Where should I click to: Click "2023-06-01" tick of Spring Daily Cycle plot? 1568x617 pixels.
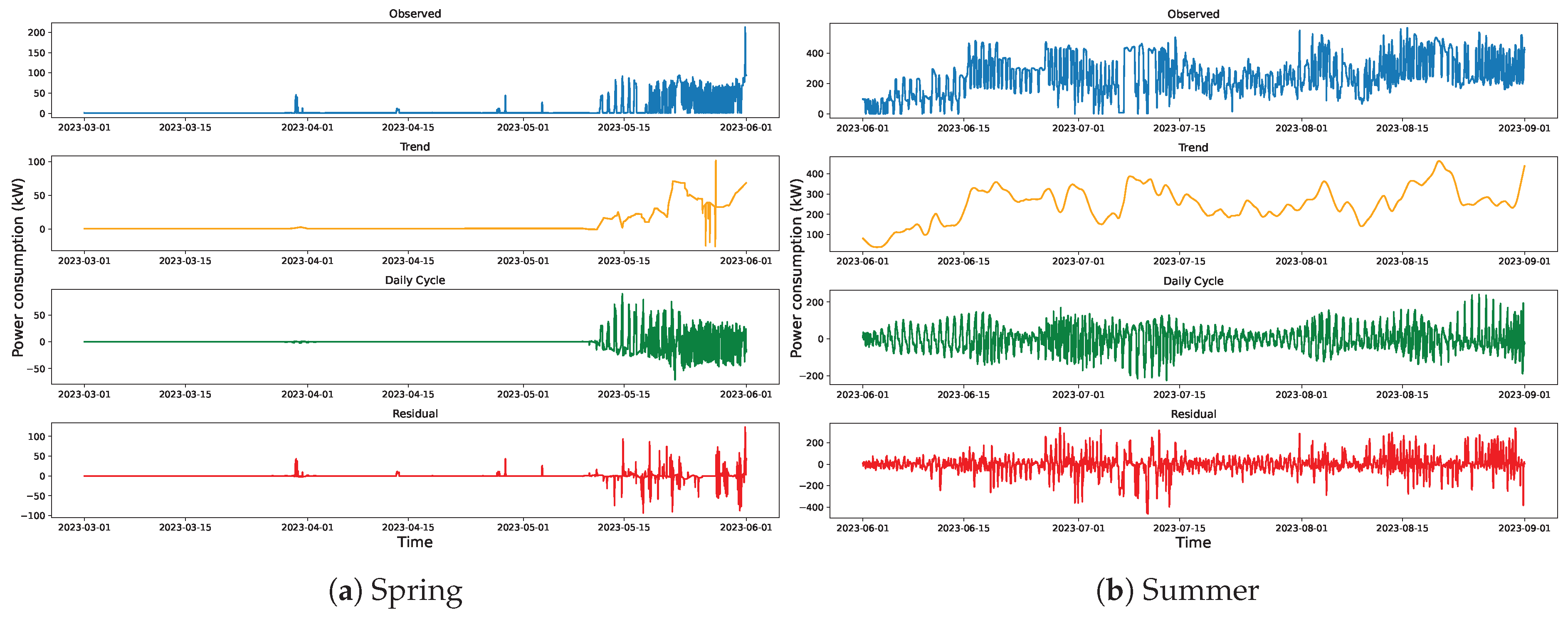click(x=746, y=394)
